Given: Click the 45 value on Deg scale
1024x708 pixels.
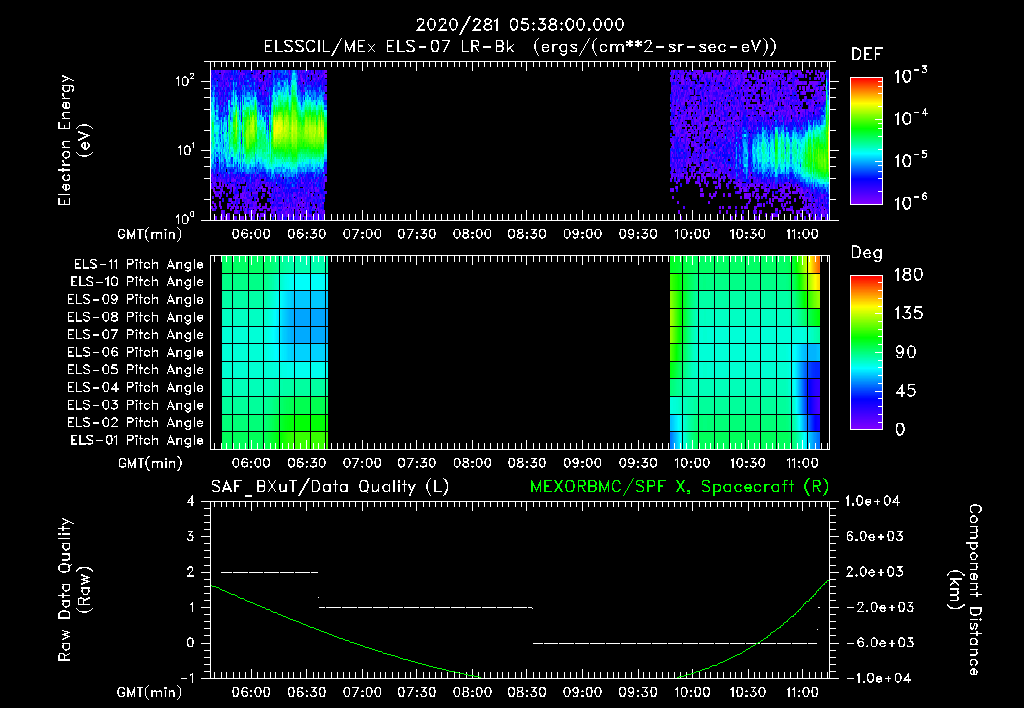Looking at the screenshot, I should coord(906,391).
